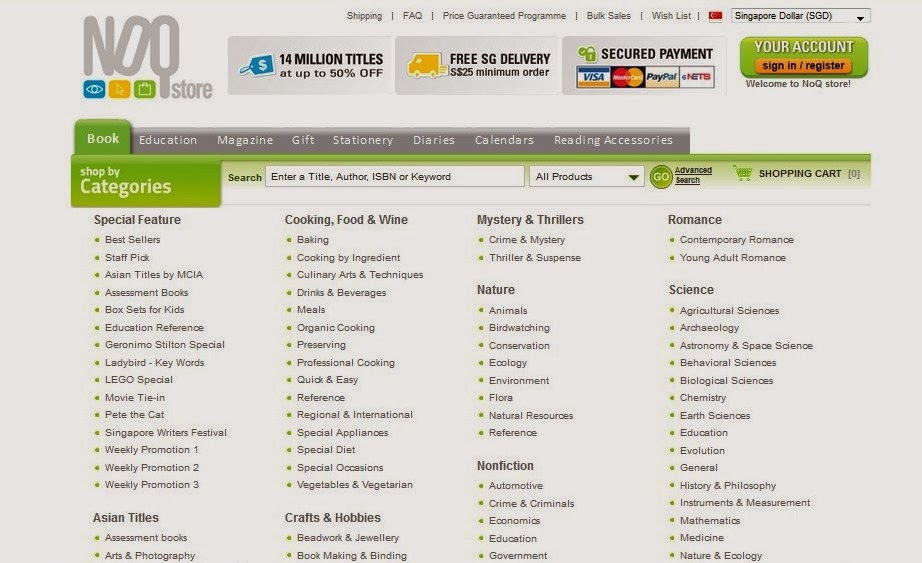
Task: Open Contemporary Romance category
Action: (737, 239)
